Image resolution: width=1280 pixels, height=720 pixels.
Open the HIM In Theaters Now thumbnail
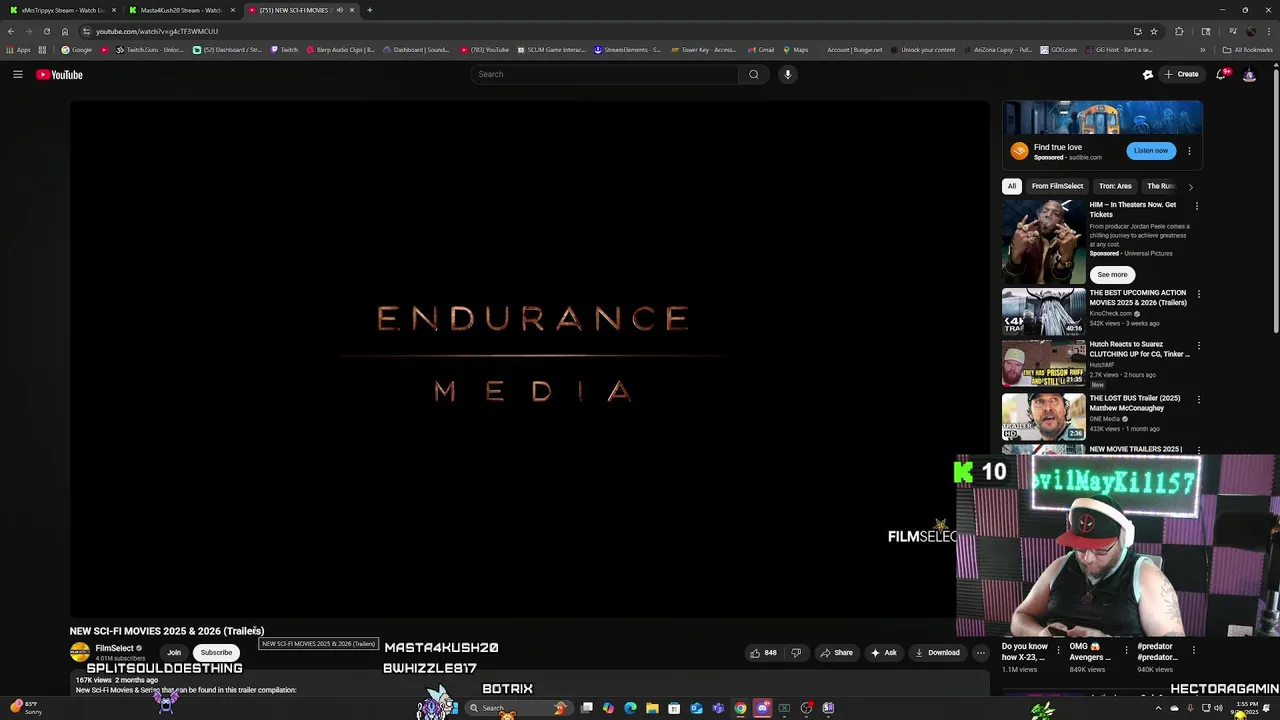point(1043,242)
